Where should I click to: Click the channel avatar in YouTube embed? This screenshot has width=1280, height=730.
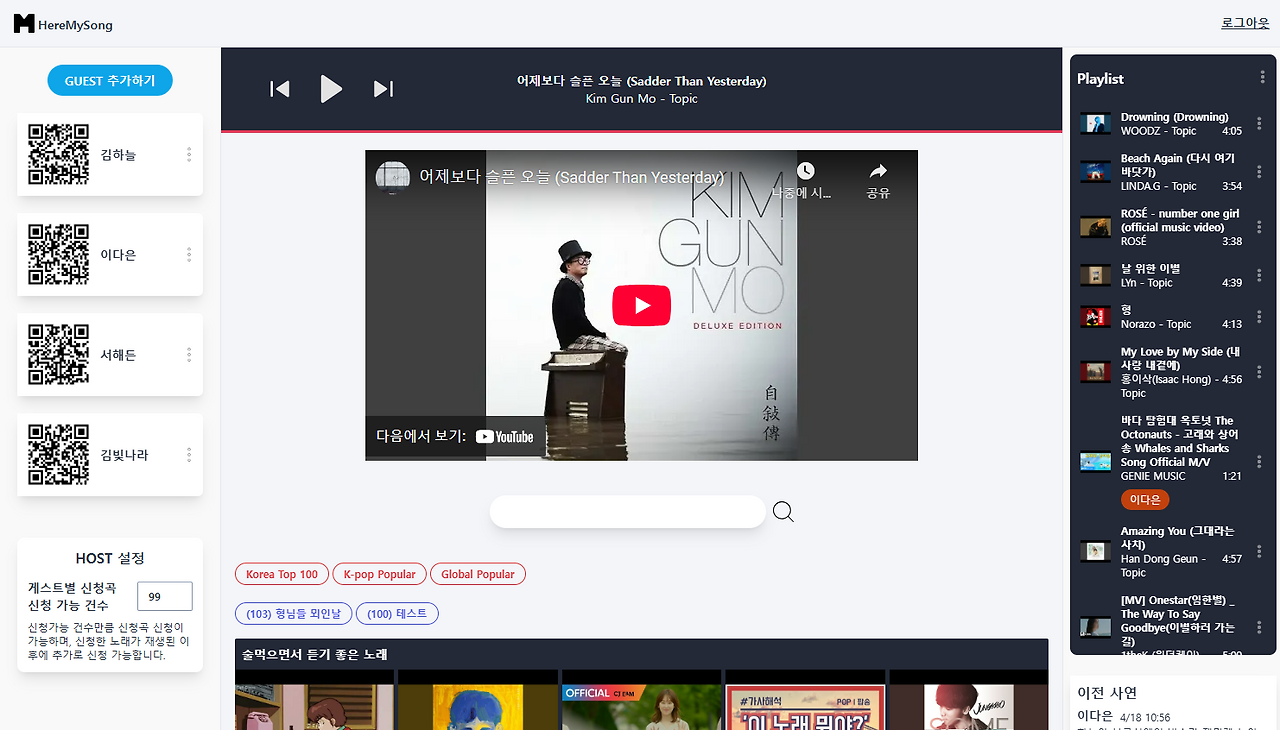[x=392, y=177]
